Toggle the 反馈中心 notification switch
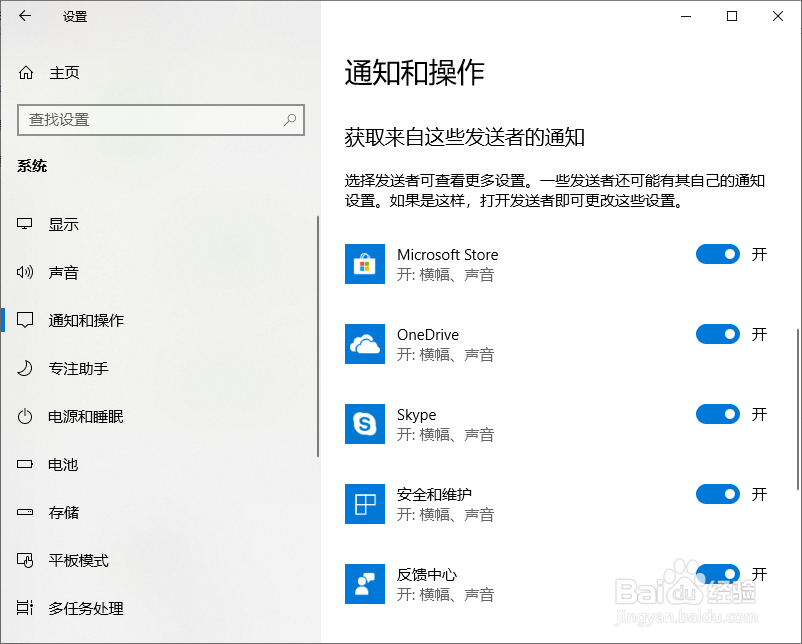Image resolution: width=802 pixels, height=644 pixels. (717, 574)
